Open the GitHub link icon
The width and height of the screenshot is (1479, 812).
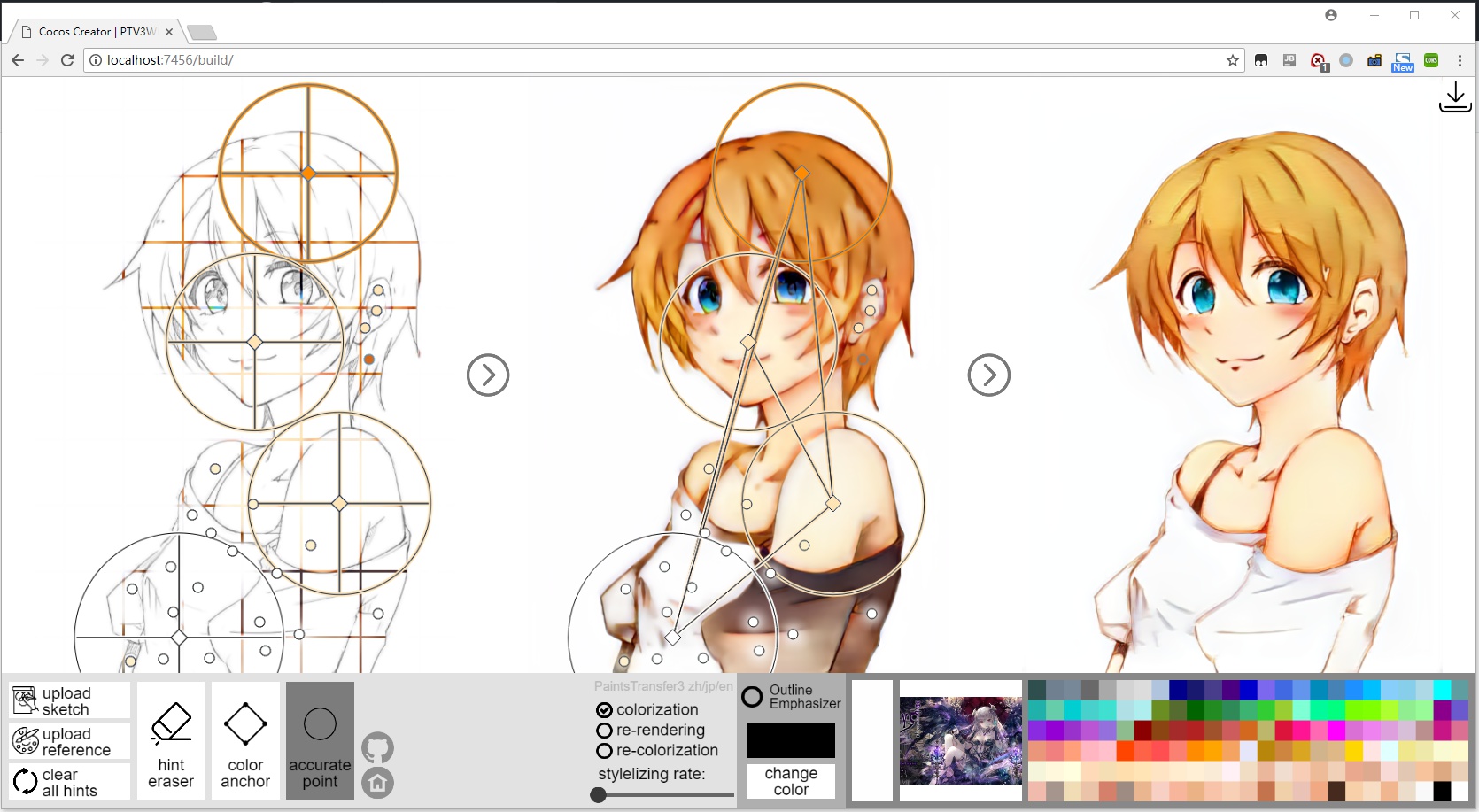[x=377, y=748]
